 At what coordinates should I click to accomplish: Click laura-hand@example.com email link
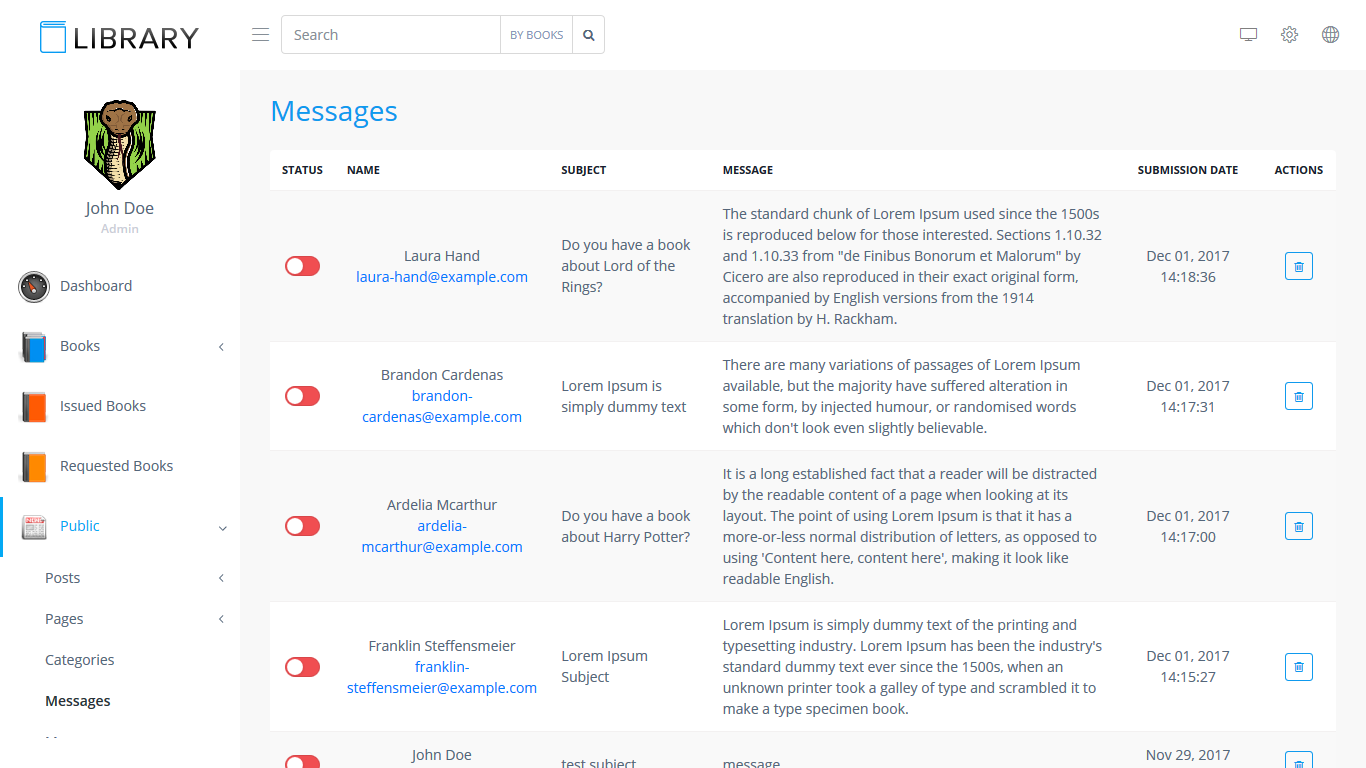click(x=442, y=277)
